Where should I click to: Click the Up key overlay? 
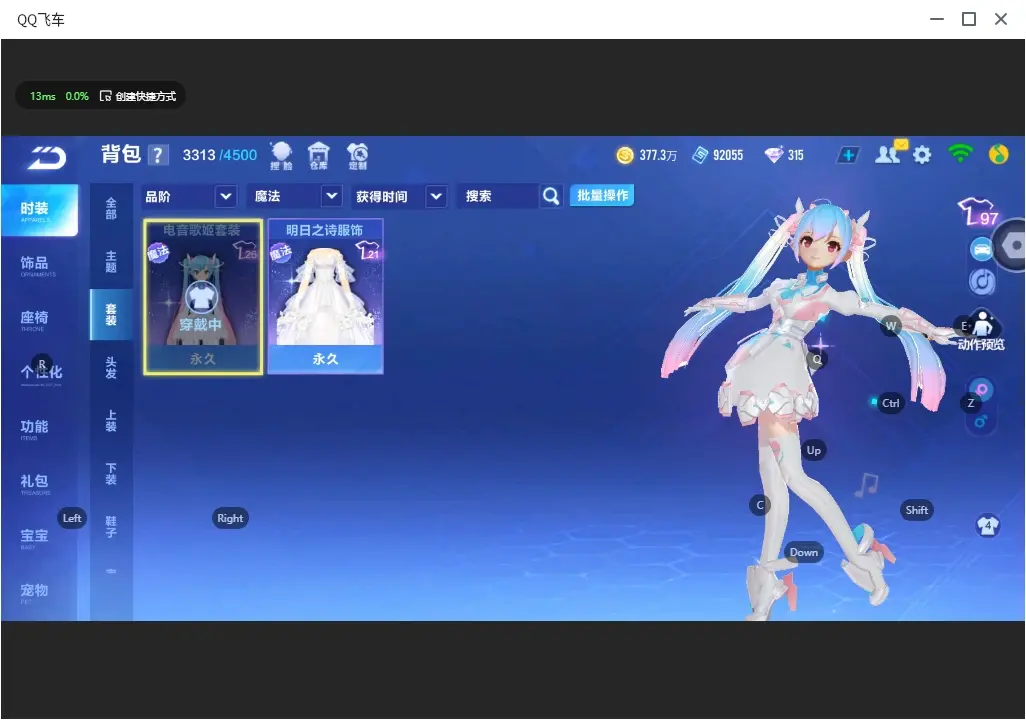click(x=813, y=450)
